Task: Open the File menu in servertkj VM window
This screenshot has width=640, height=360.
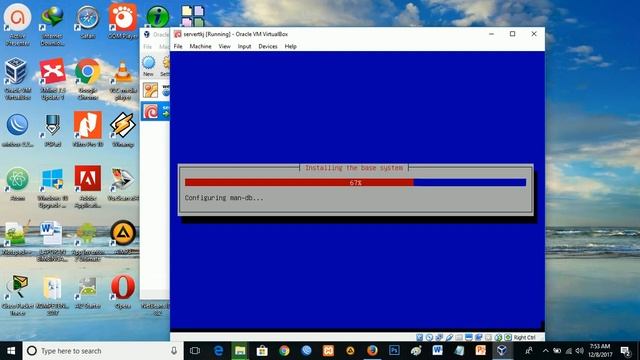Action: [178, 47]
